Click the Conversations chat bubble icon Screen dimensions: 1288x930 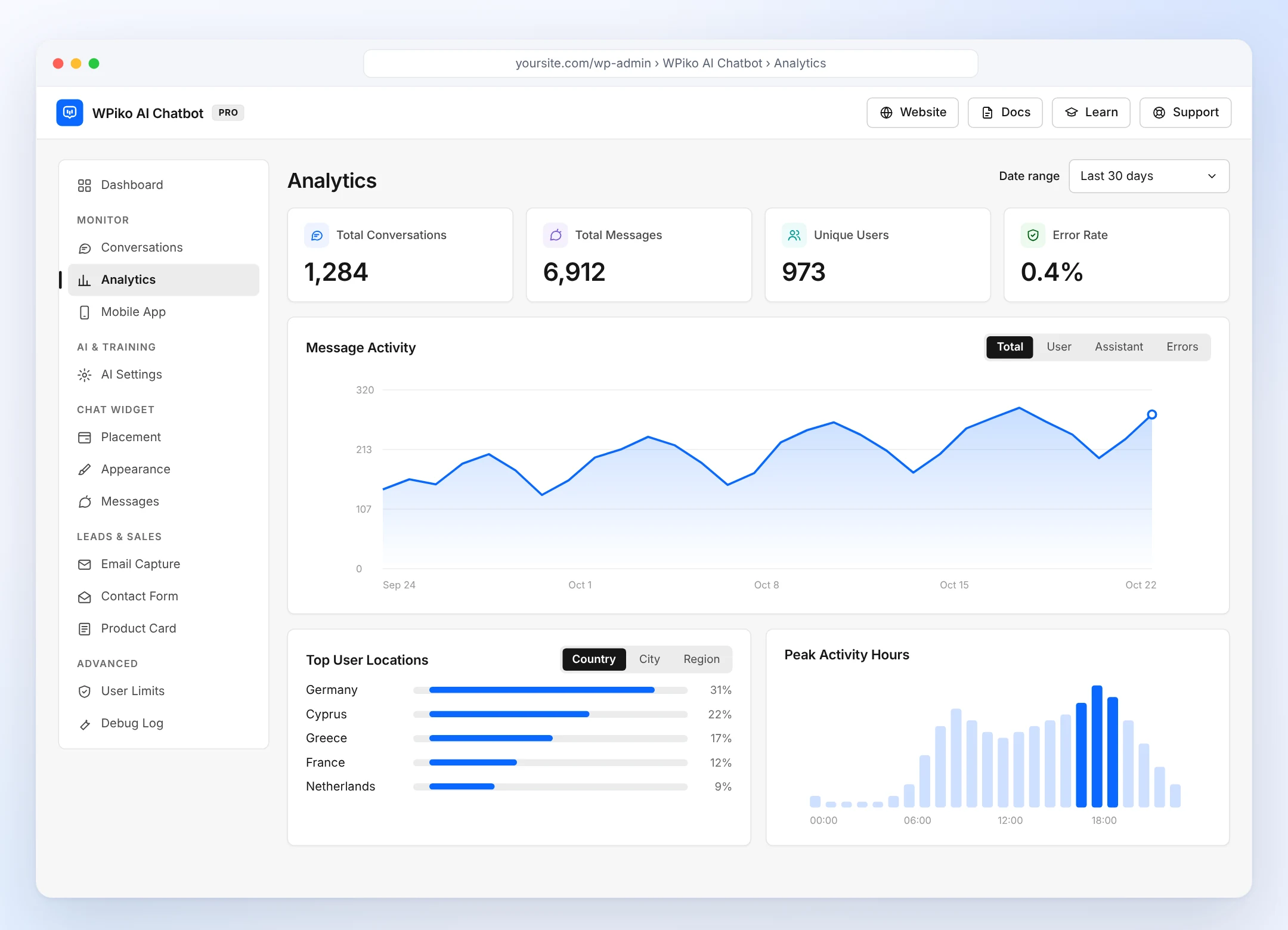coord(85,248)
